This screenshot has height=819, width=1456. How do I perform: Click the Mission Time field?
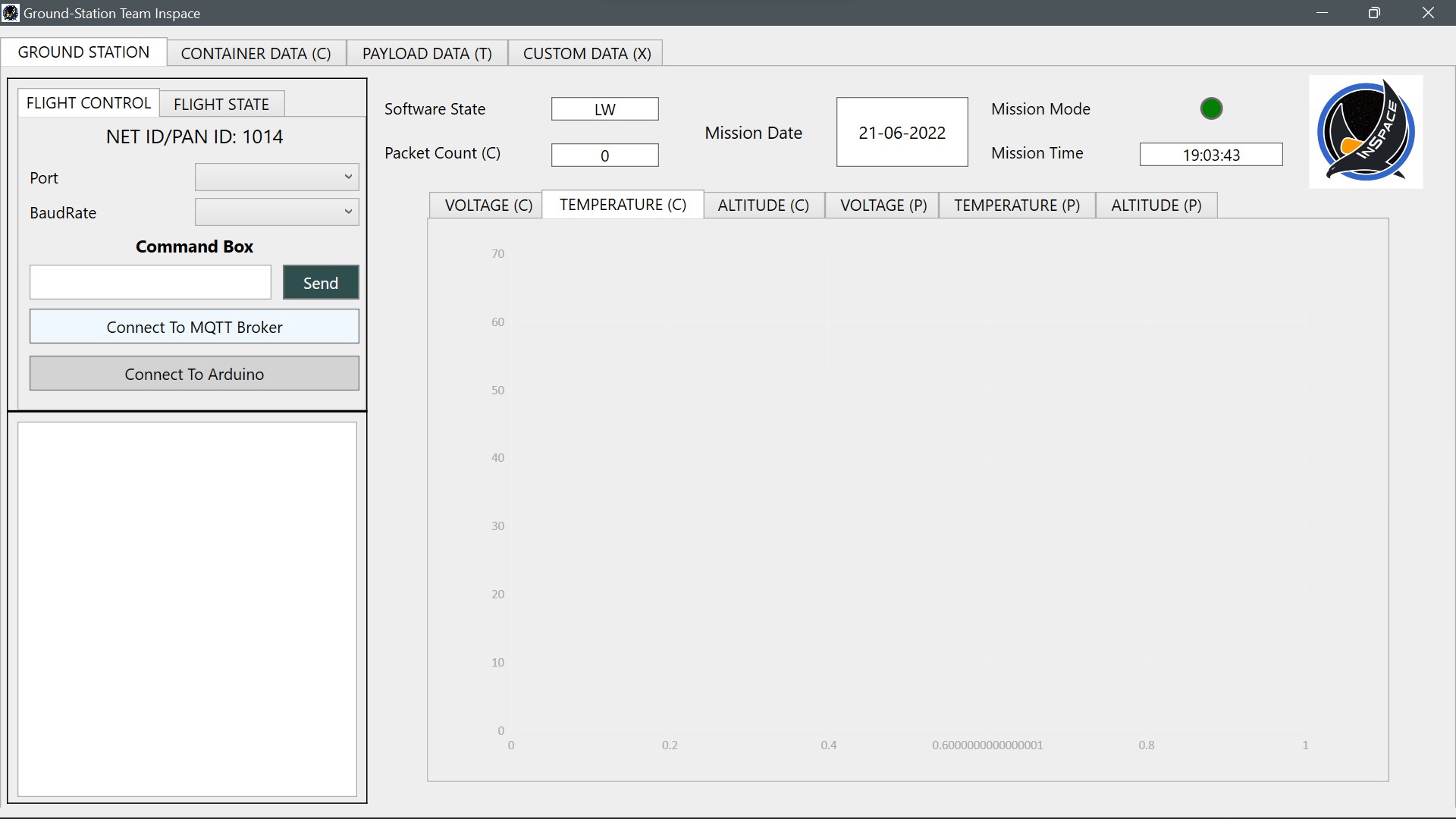coord(1210,155)
